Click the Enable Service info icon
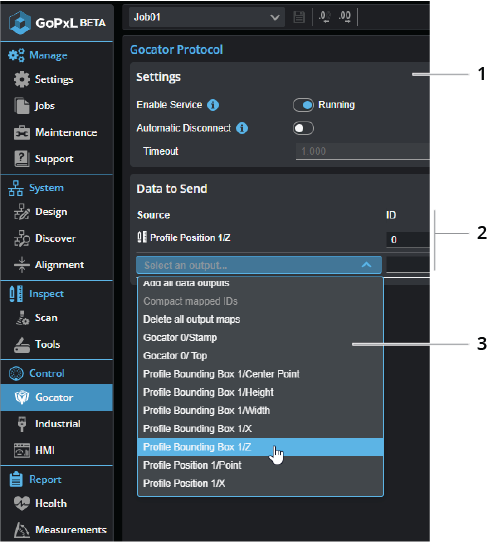The height and width of the screenshot is (542, 488). (x=213, y=105)
